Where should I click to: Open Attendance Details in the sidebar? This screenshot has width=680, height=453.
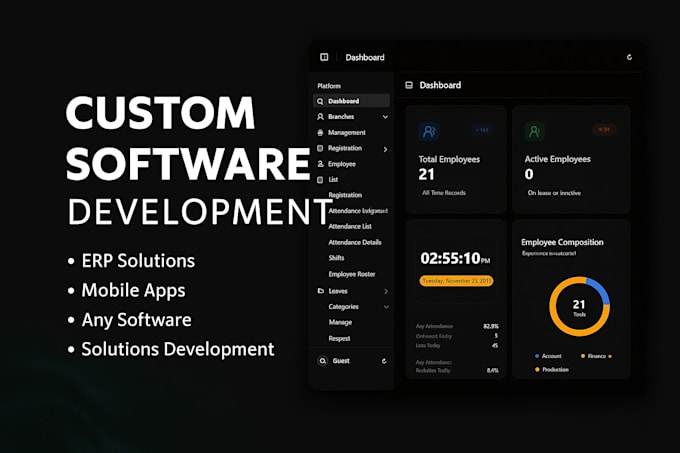(x=355, y=242)
